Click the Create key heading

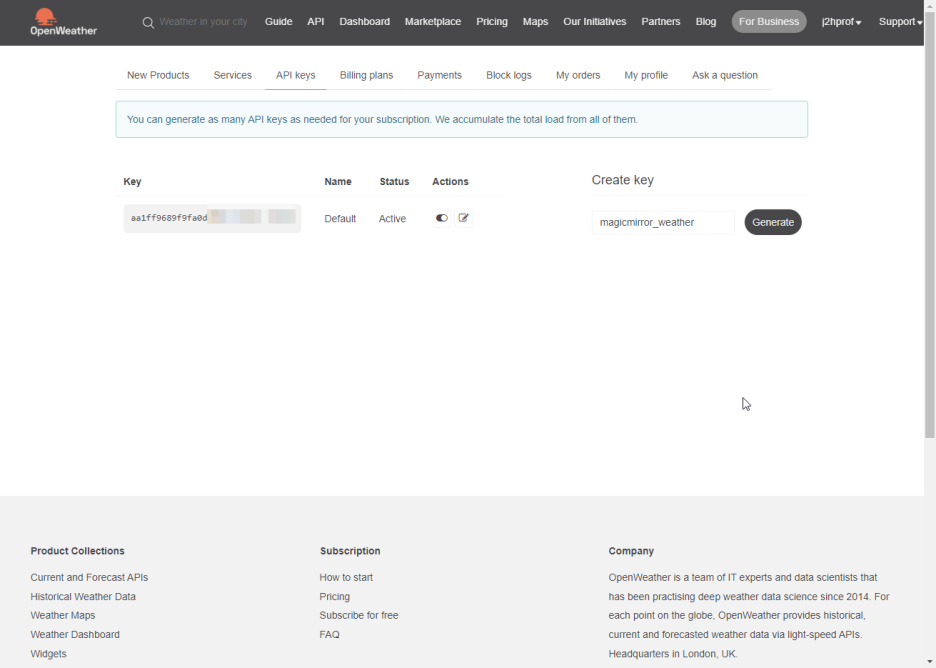[623, 180]
